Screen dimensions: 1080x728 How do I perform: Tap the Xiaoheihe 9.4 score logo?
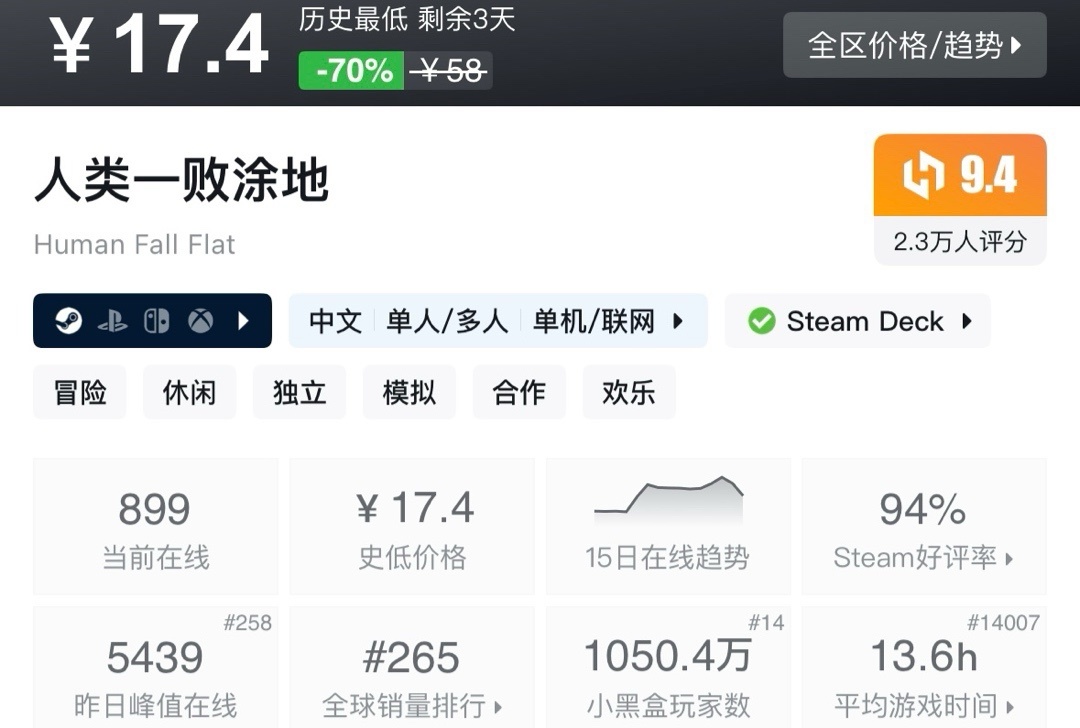[923, 176]
